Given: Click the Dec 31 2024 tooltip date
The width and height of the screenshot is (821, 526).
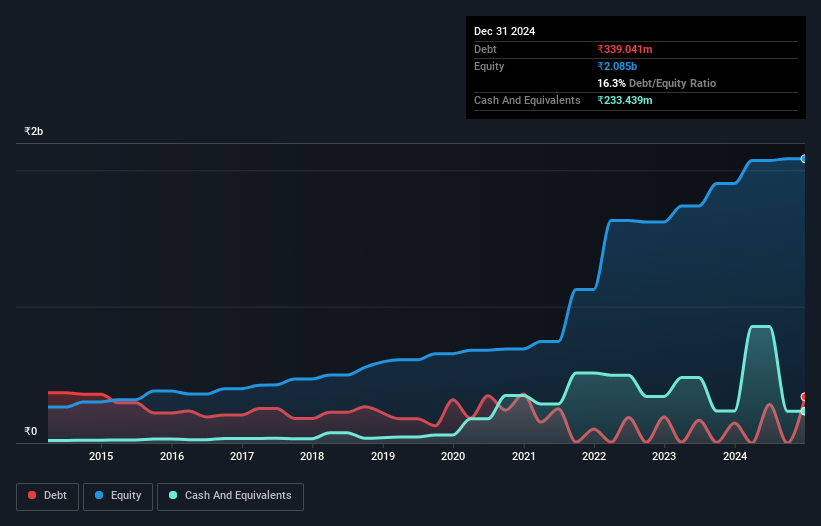Looking at the screenshot, I should coord(504,31).
